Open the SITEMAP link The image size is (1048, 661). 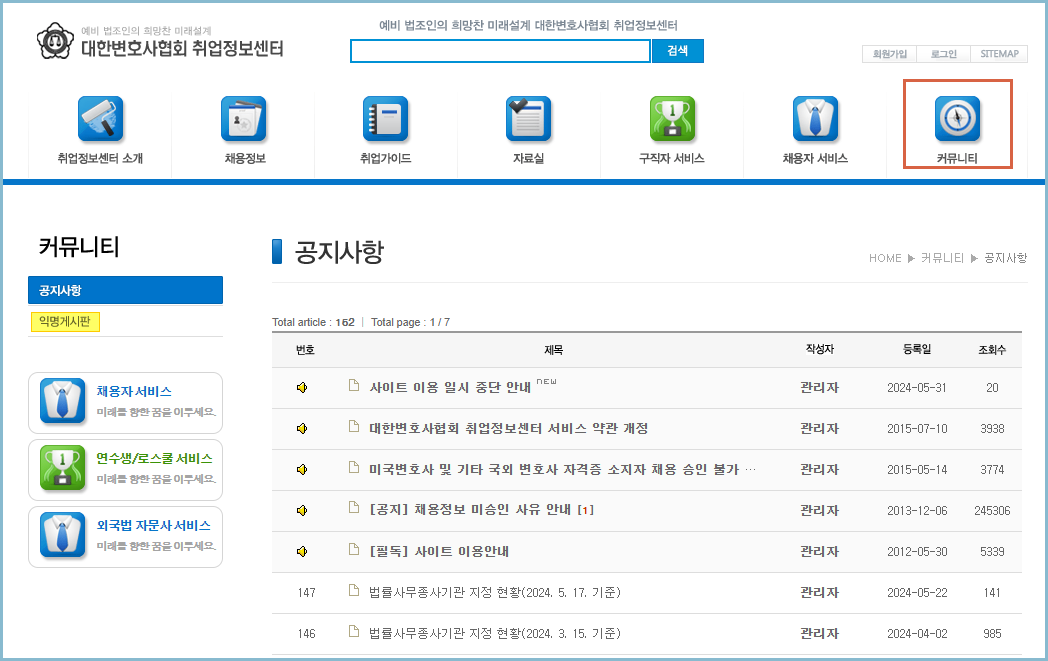[999, 54]
